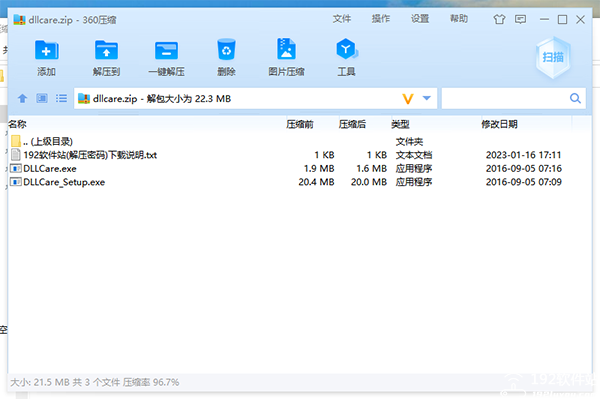Click the 1.9 MB size cell

[319, 169]
